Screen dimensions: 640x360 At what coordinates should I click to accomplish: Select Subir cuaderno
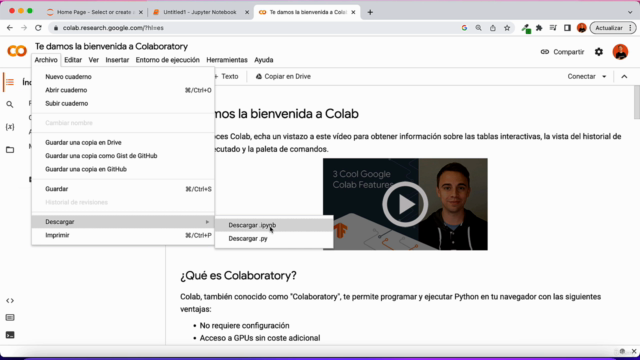click(123, 104)
